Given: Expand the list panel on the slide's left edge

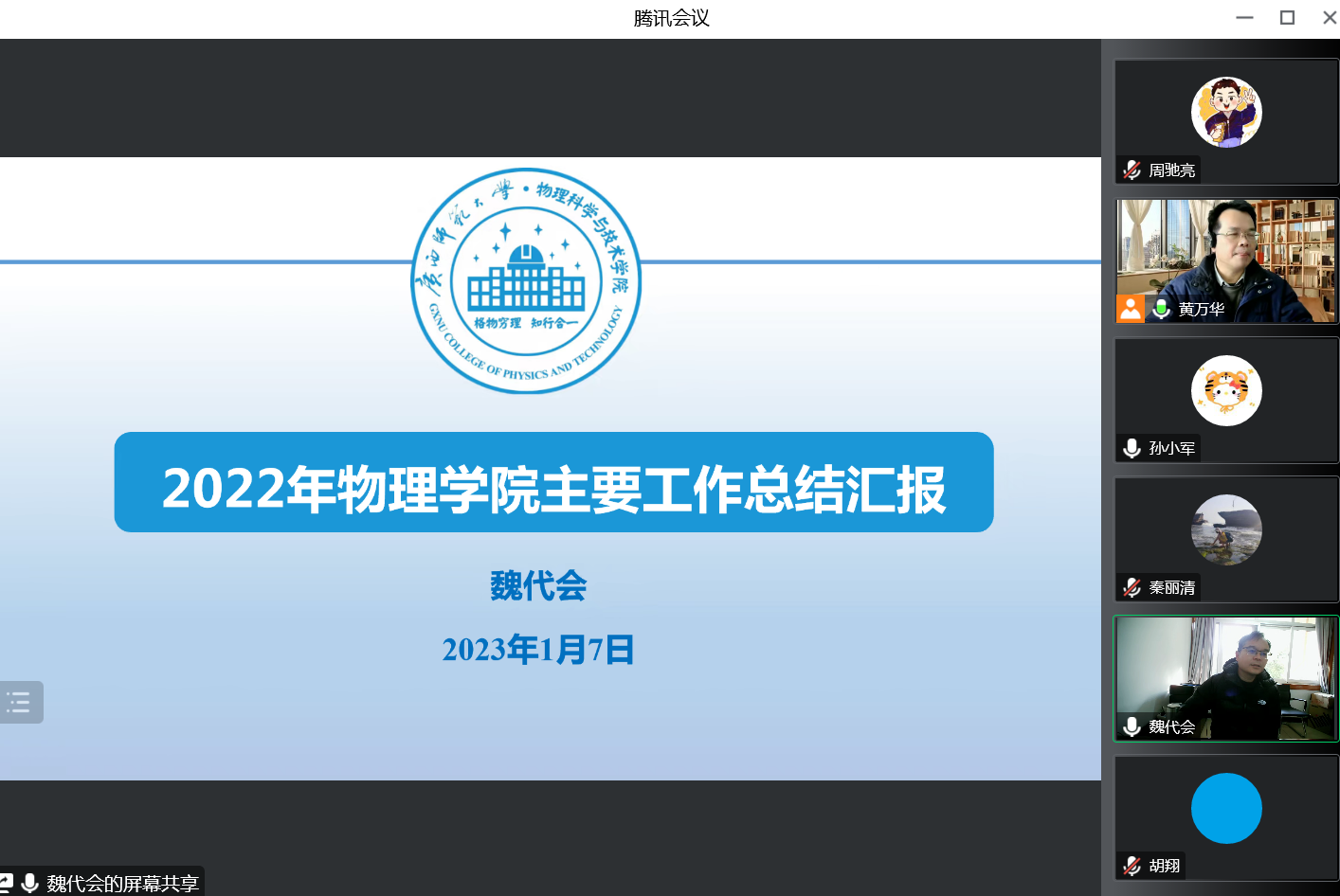Looking at the screenshot, I should [19, 703].
